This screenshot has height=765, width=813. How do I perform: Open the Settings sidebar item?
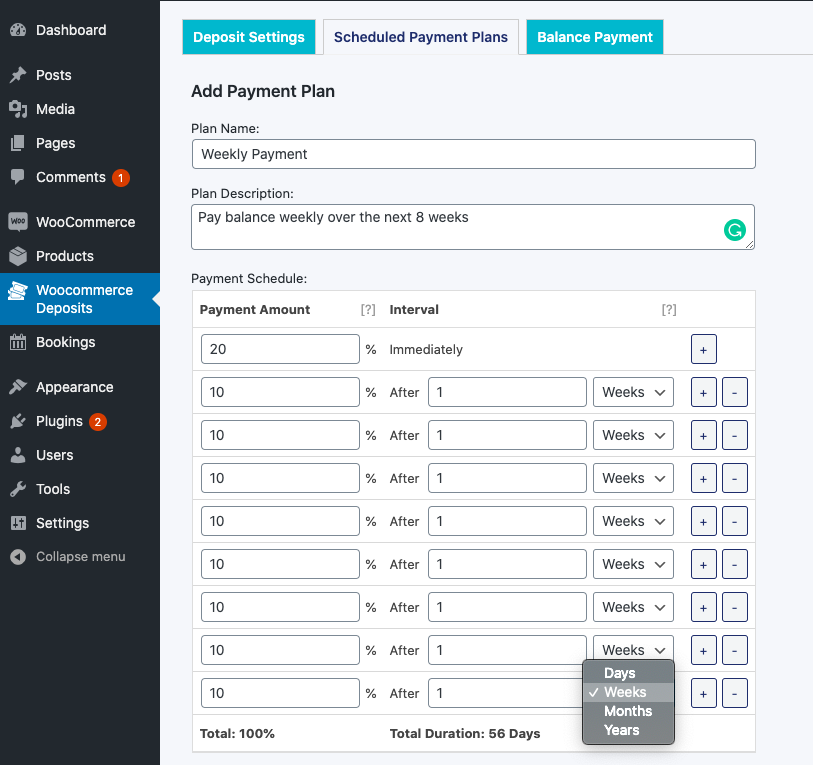pyautogui.click(x=80, y=523)
